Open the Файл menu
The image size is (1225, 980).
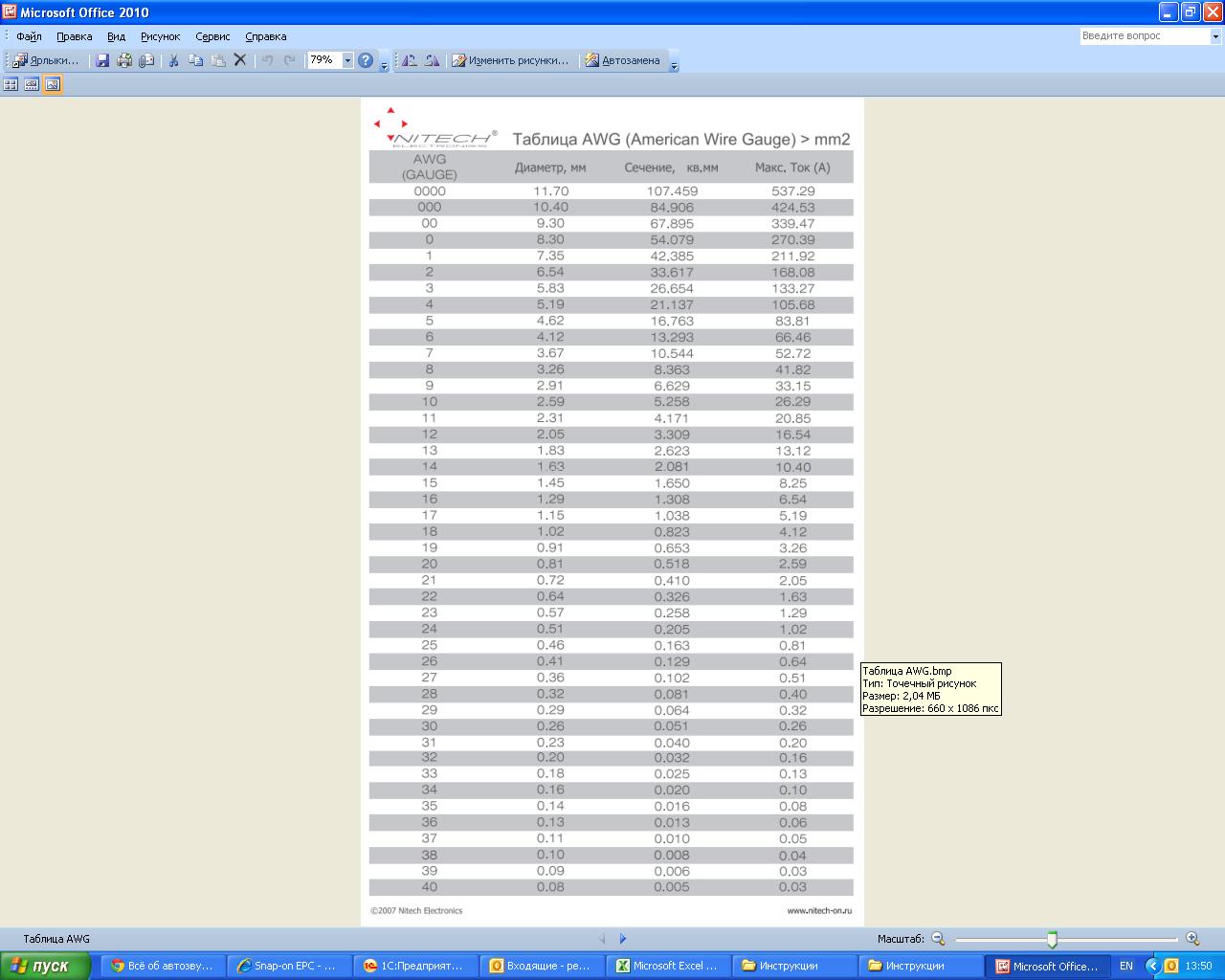pyautogui.click(x=29, y=36)
